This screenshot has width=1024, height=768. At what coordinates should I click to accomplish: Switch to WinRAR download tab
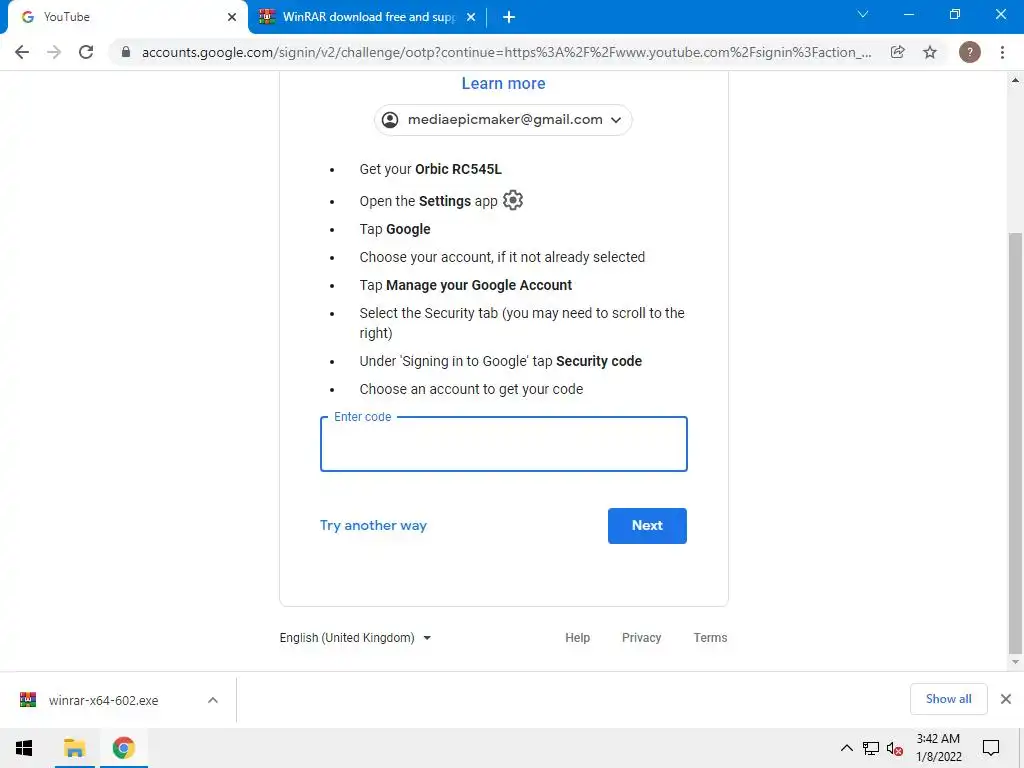click(x=368, y=17)
